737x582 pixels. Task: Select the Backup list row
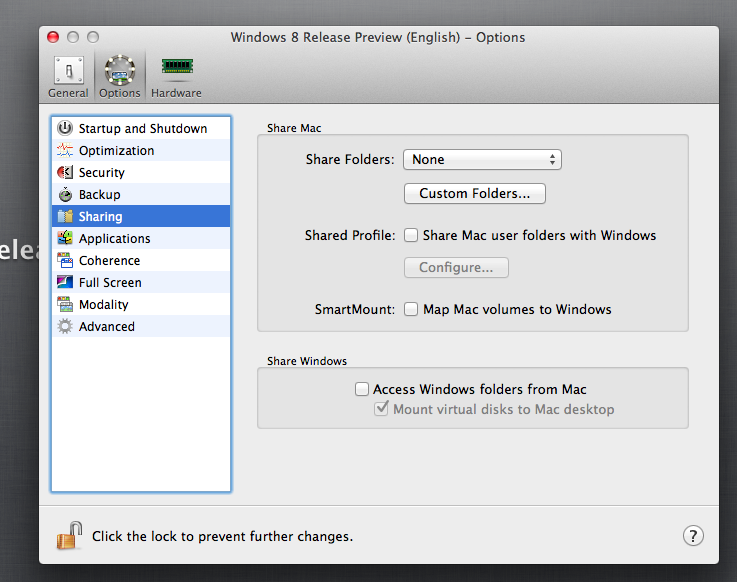click(x=141, y=195)
